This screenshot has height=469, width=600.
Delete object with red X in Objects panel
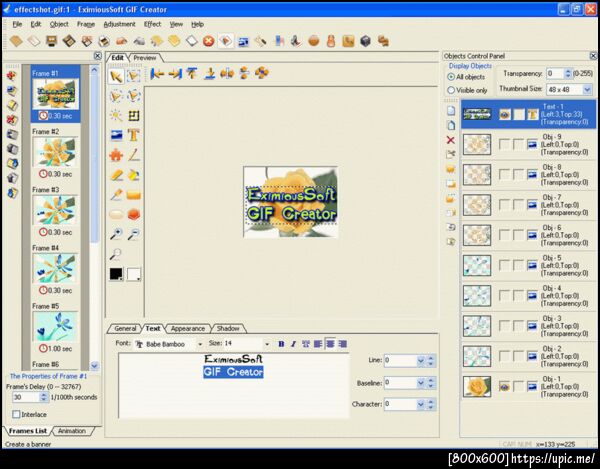451,140
